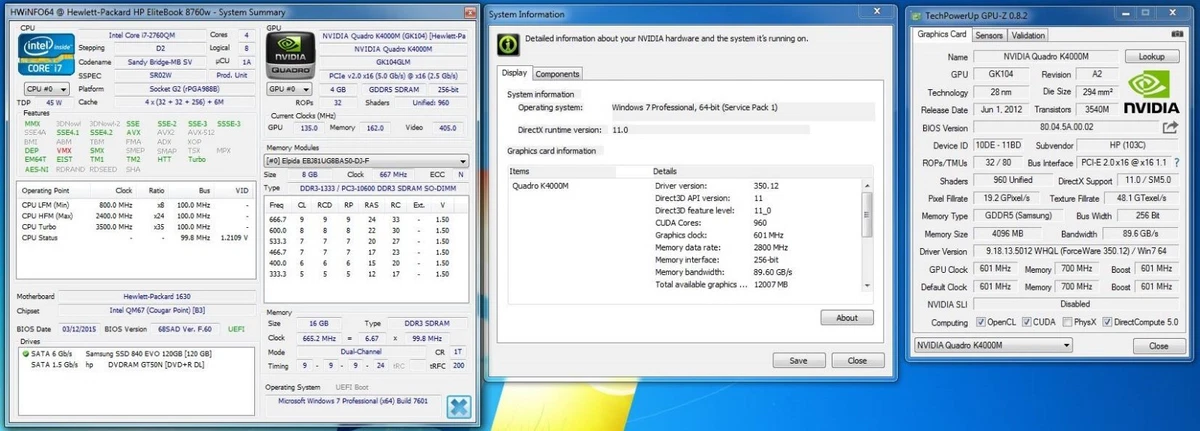
Task: Open the Sensors tab in GPU-Z
Action: click(989, 35)
